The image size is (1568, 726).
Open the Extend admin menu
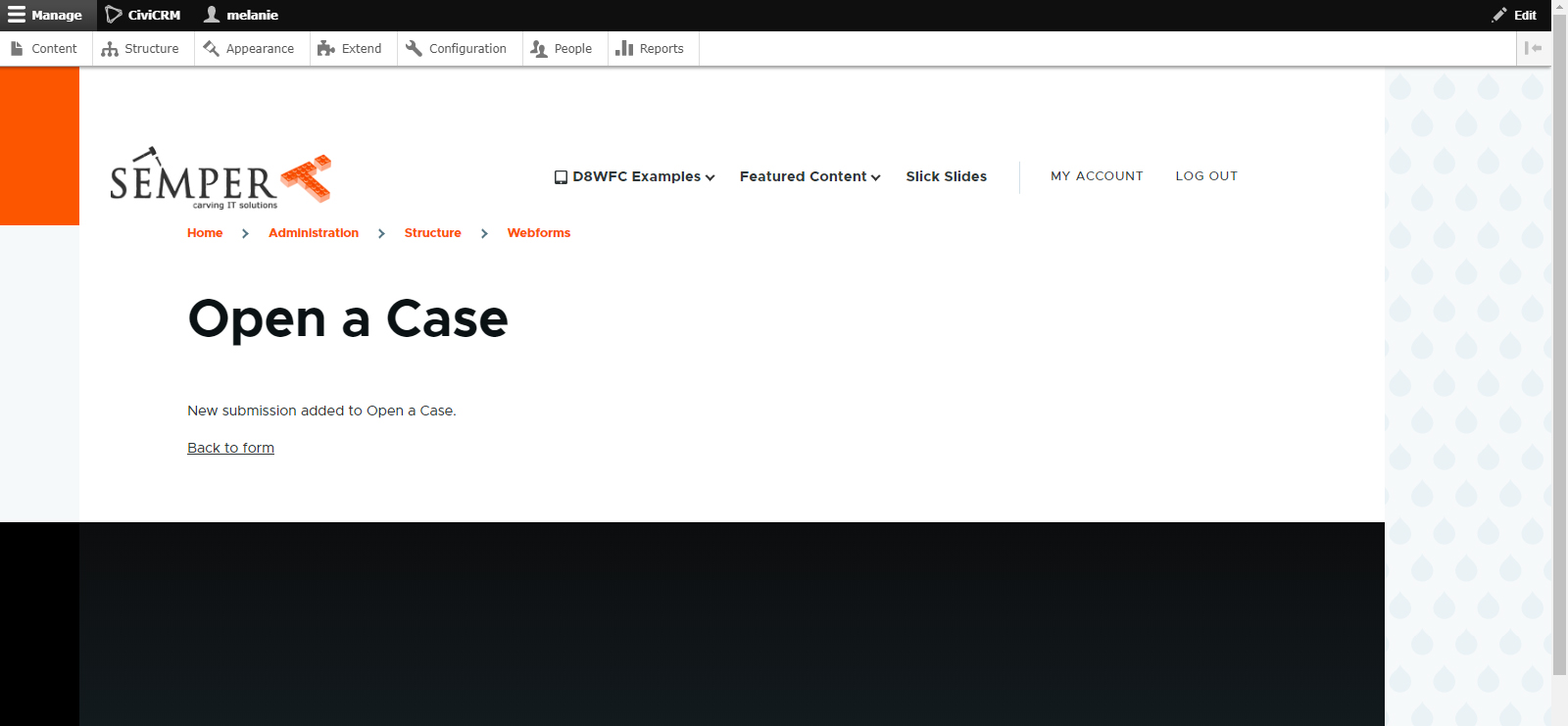click(353, 48)
